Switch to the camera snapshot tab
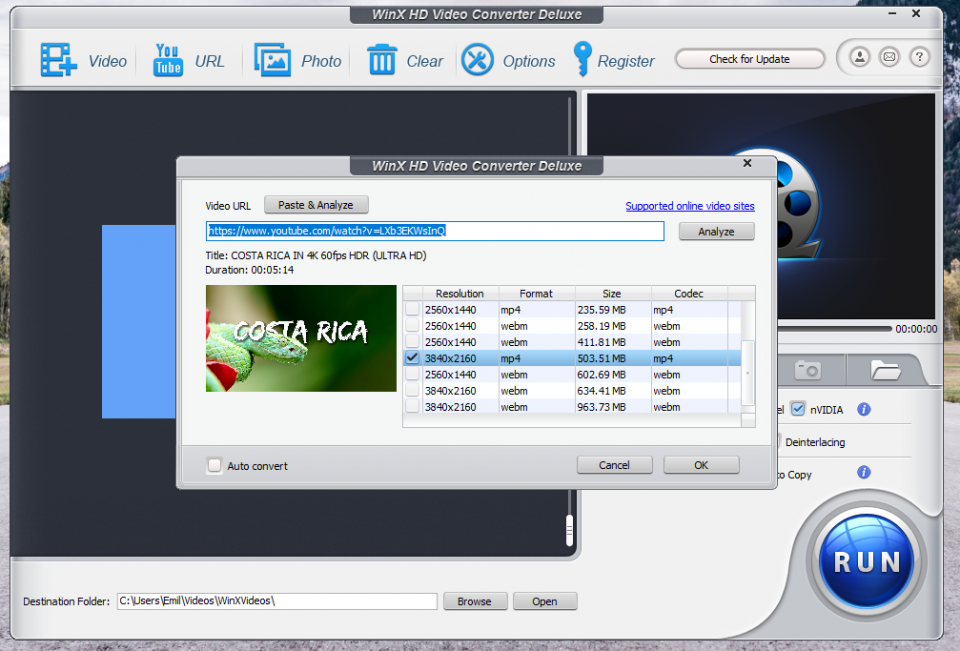 tap(808, 370)
